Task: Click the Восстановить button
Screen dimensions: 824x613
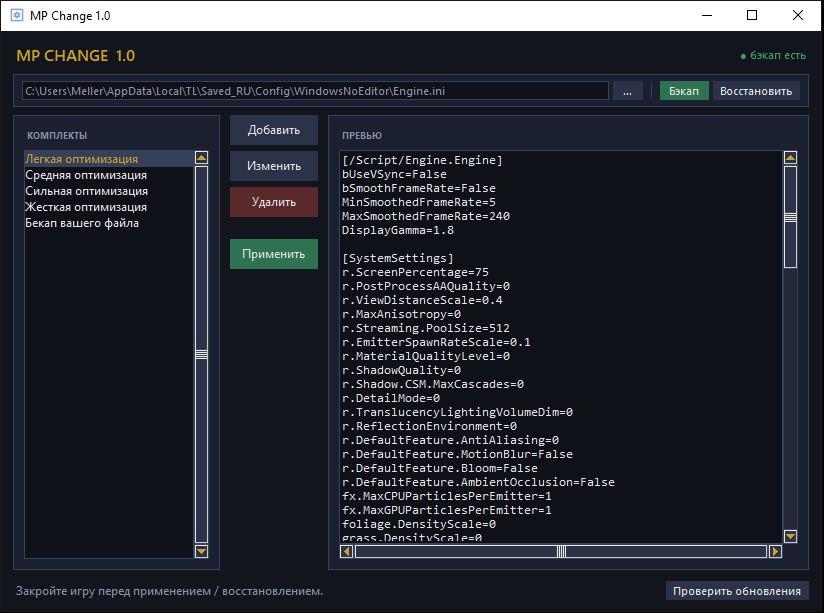Action: [x=756, y=91]
